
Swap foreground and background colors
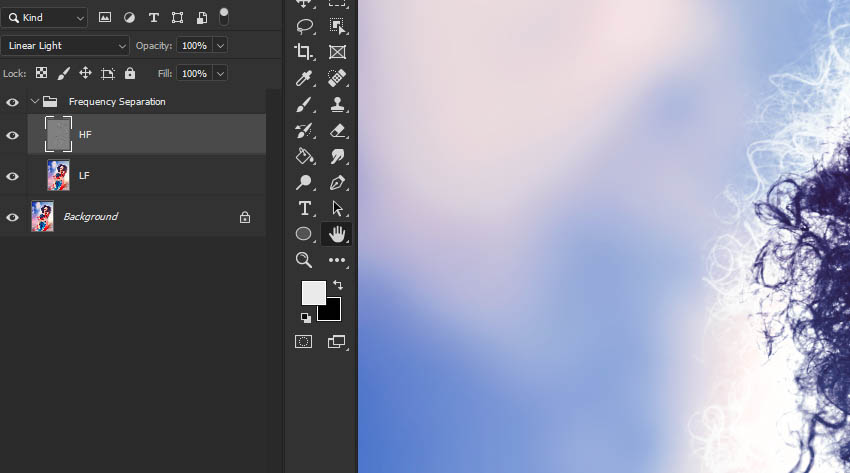[338, 285]
